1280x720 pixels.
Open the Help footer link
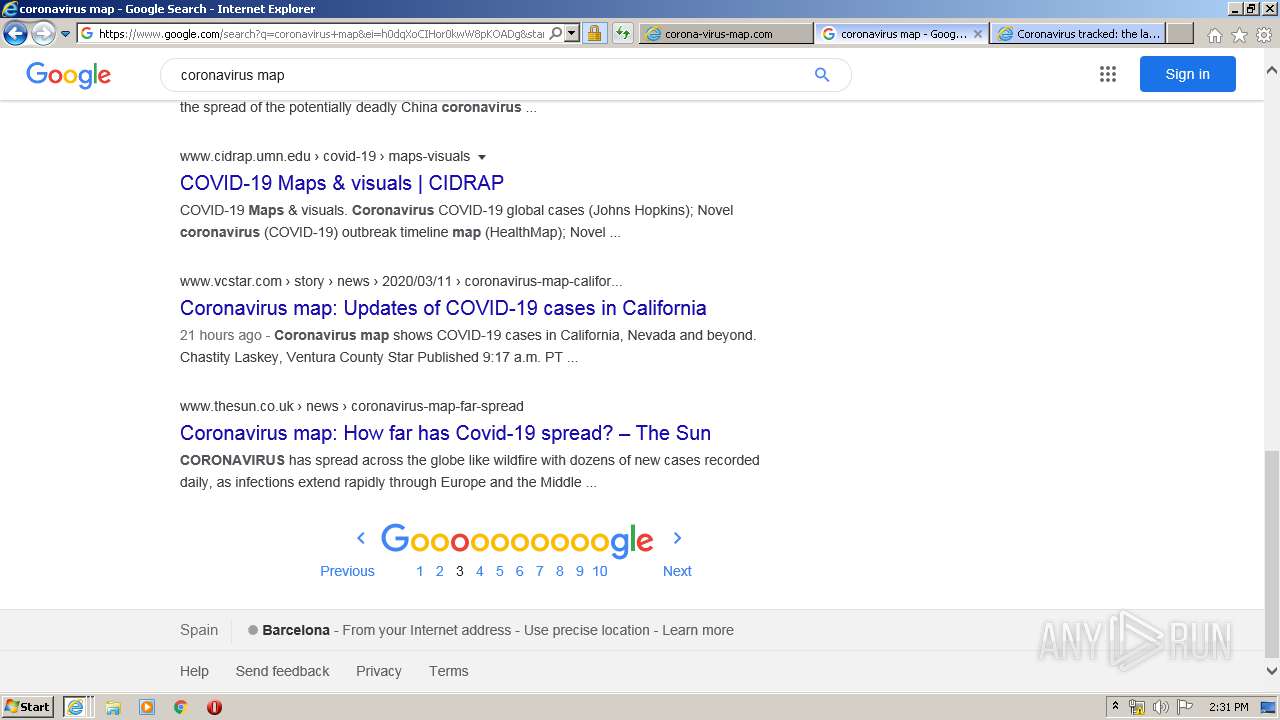194,671
